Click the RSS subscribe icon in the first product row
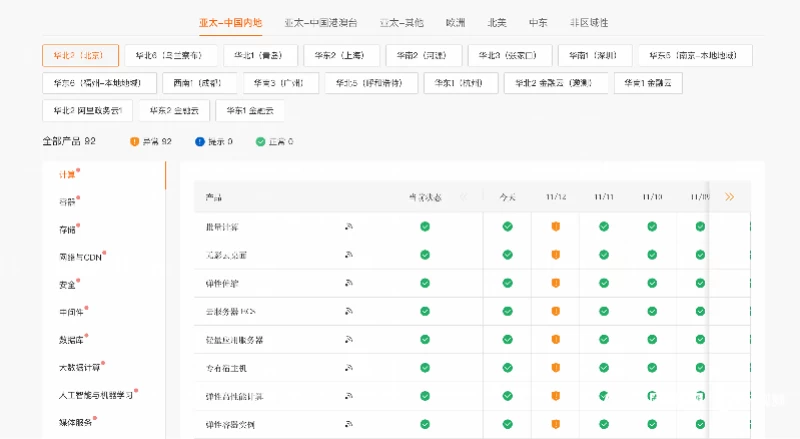This screenshot has width=800, height=439. point(349,227)
